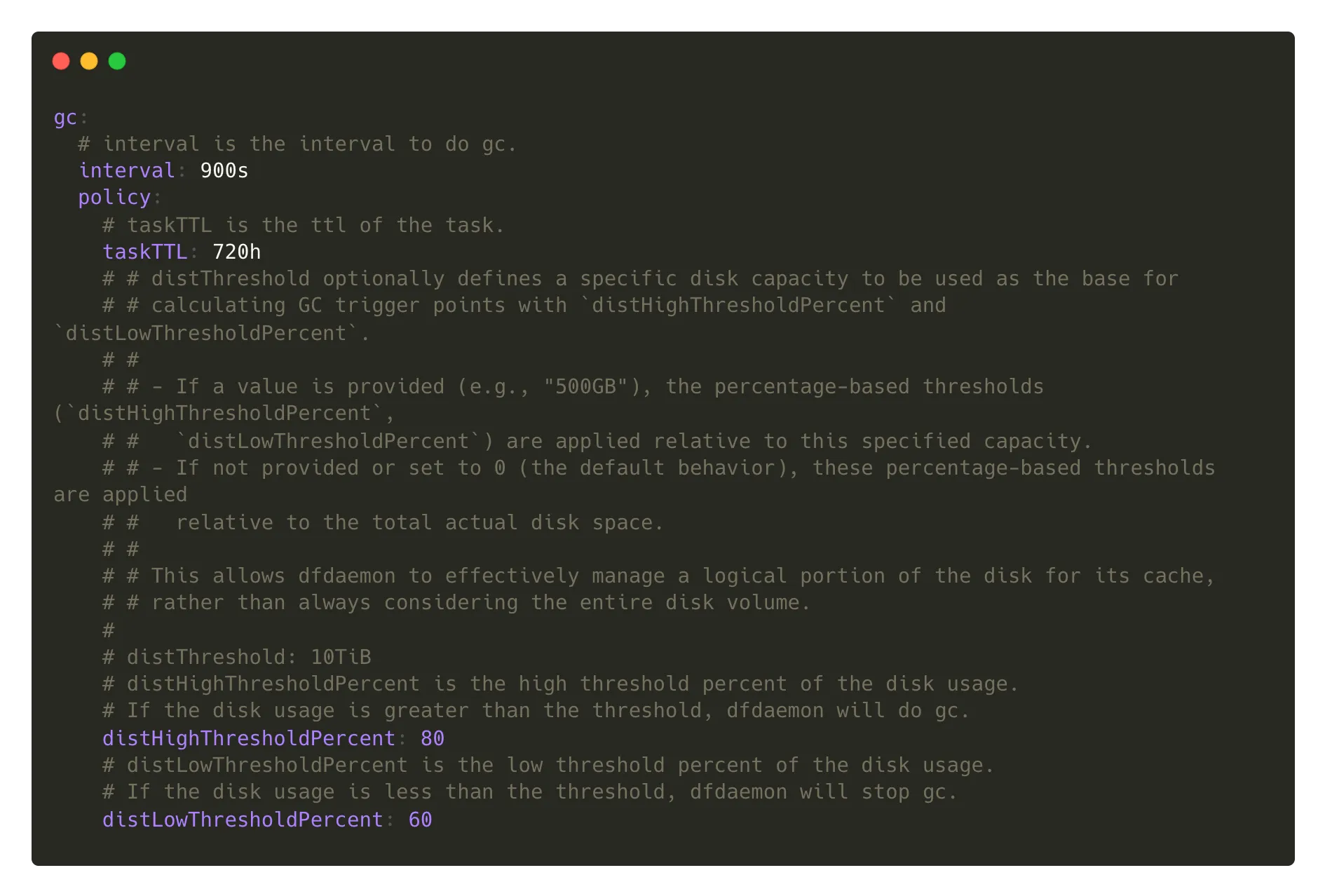Select the value 80
Image resolution: width=1325 pixels, height=896 pixels.
click(x=432, y=738)
